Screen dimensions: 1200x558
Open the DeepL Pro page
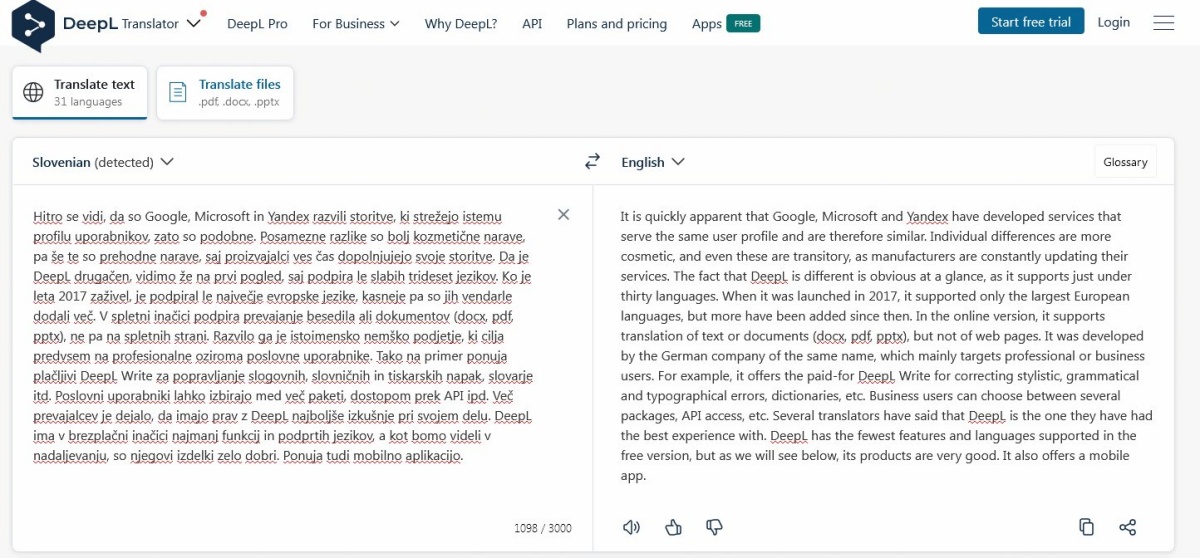point(257,23)
